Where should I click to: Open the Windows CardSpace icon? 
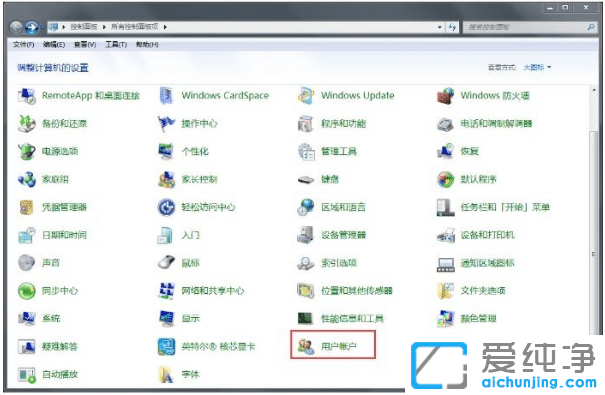166,95
